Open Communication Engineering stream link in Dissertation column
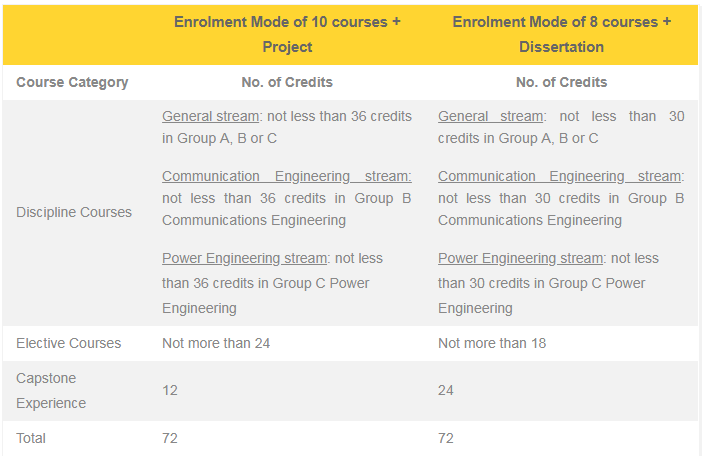The width and height of the screenshot is (705, 456). pyautogui.click(x=559, y=176)
